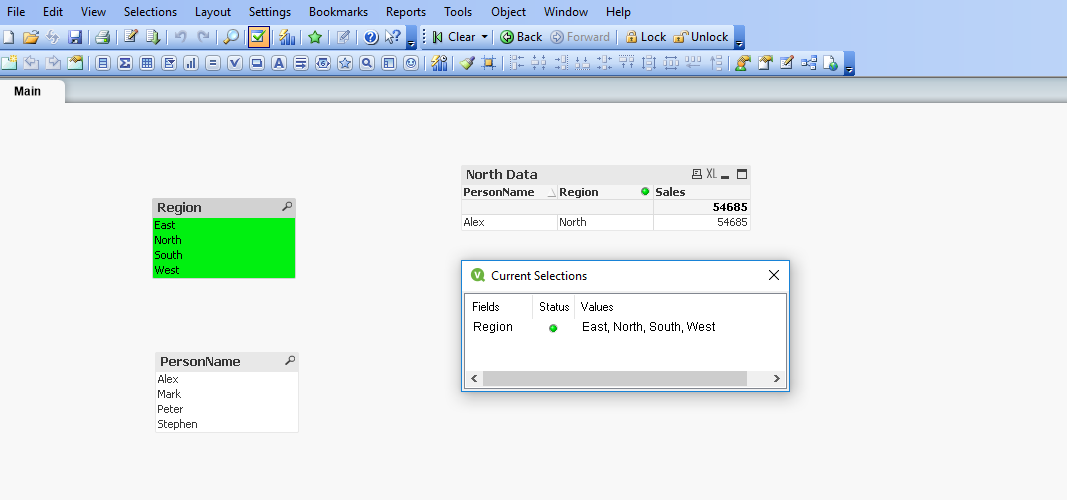Screen dimensions: 1067x500
Task: Toggle the highlighted Current Selections icon
Action: pos(258,37)
